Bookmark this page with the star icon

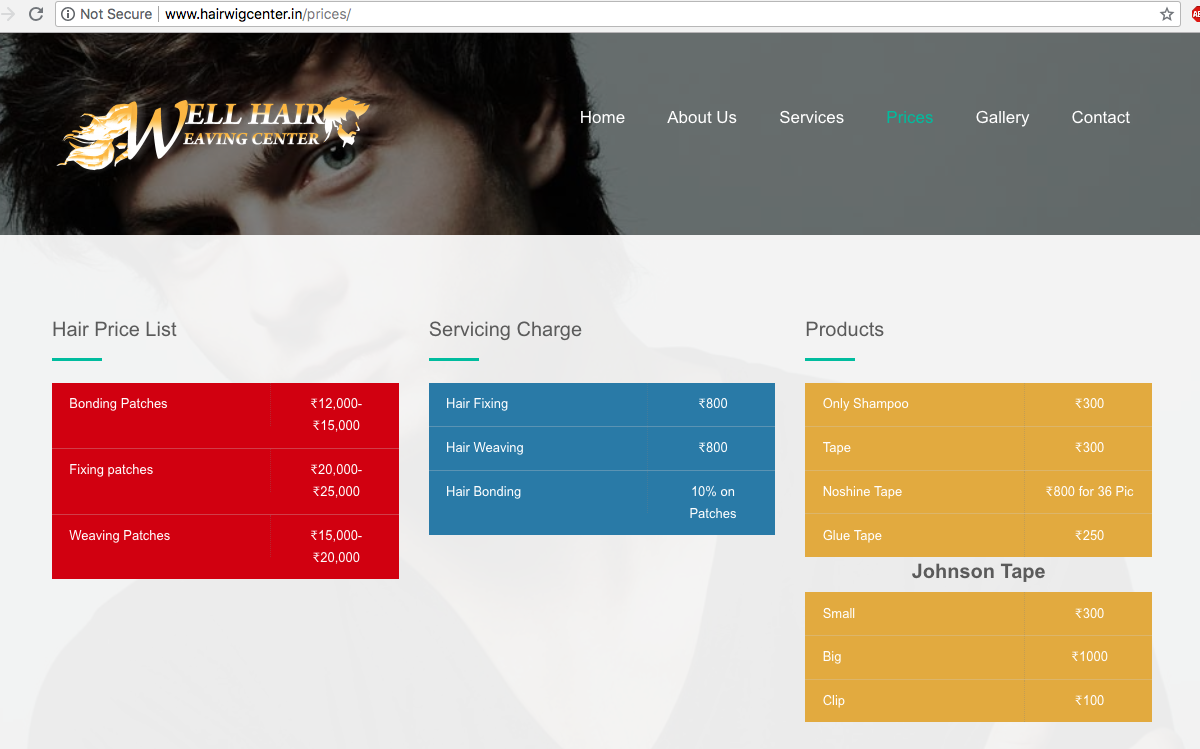tap(1166, 14)
